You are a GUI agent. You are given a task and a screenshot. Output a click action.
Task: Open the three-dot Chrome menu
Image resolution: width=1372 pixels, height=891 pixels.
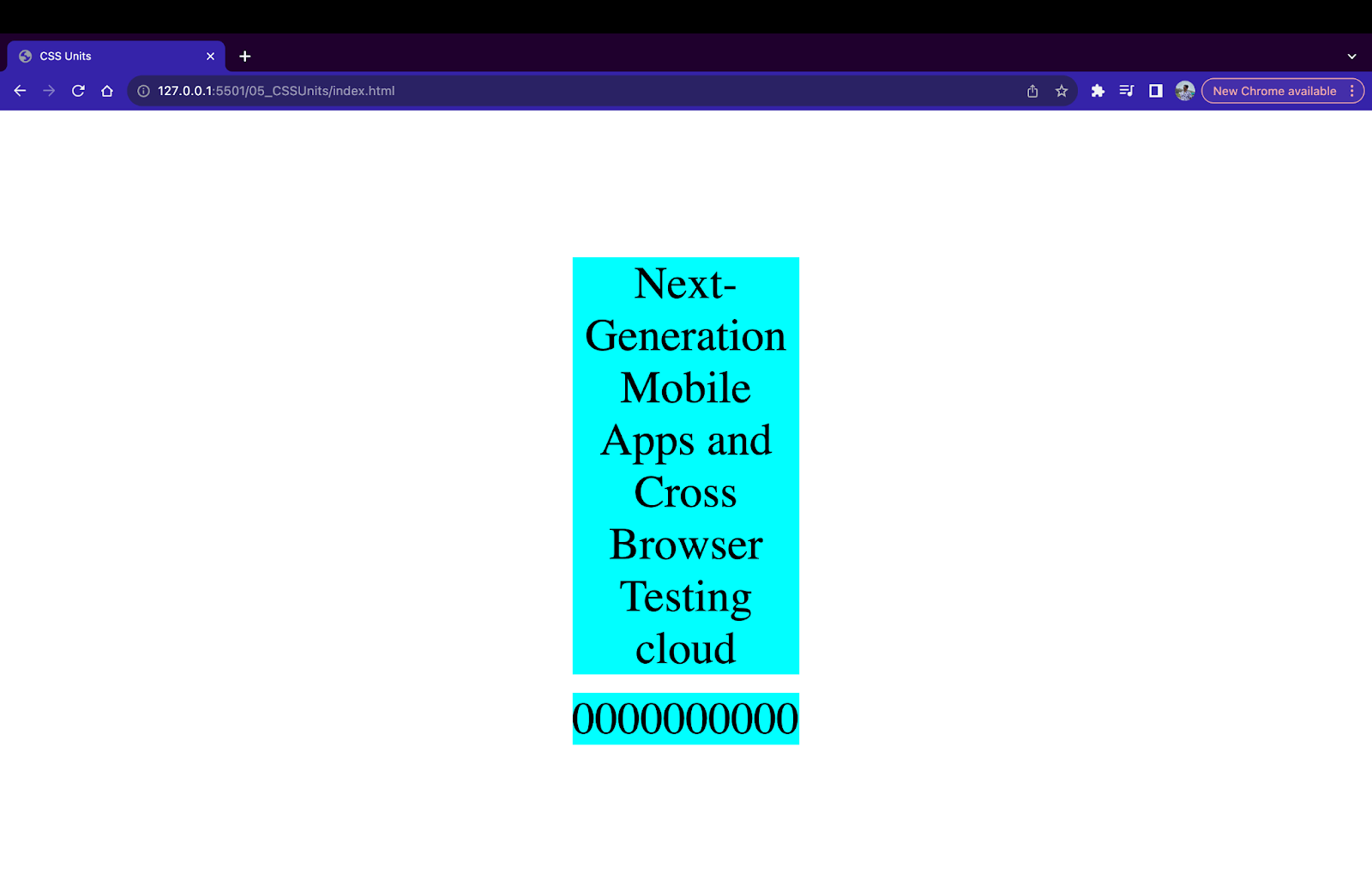click(1352, 90)
